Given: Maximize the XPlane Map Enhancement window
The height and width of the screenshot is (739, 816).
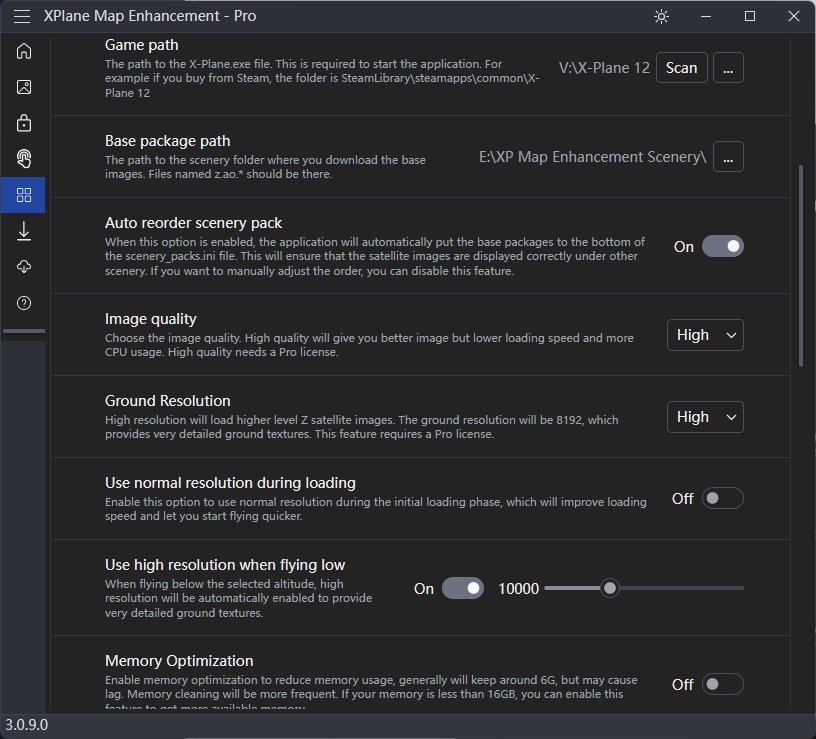Looking at the screenshot, I should pos(750,16).
